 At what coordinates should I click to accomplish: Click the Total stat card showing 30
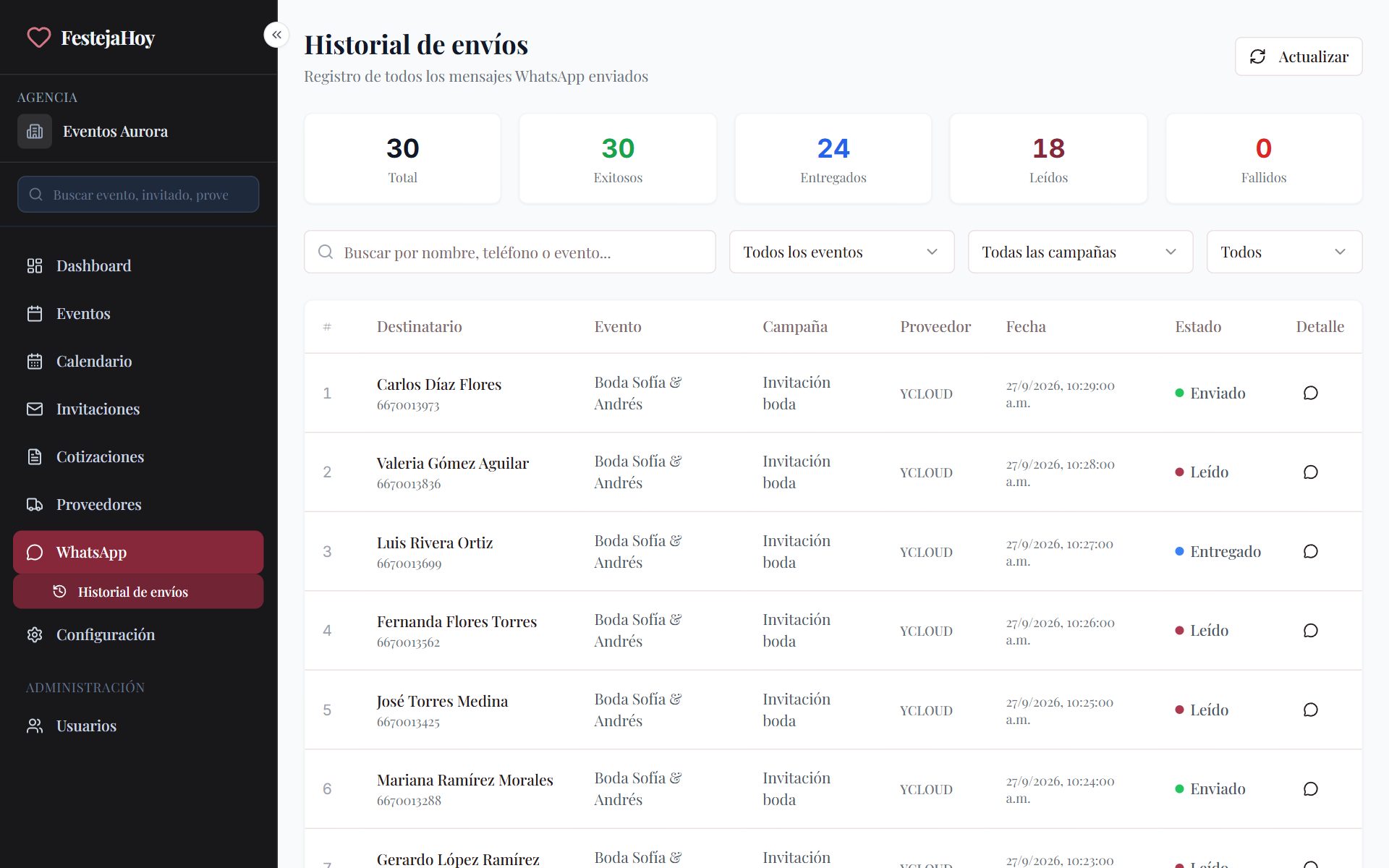tap(402, 158)
